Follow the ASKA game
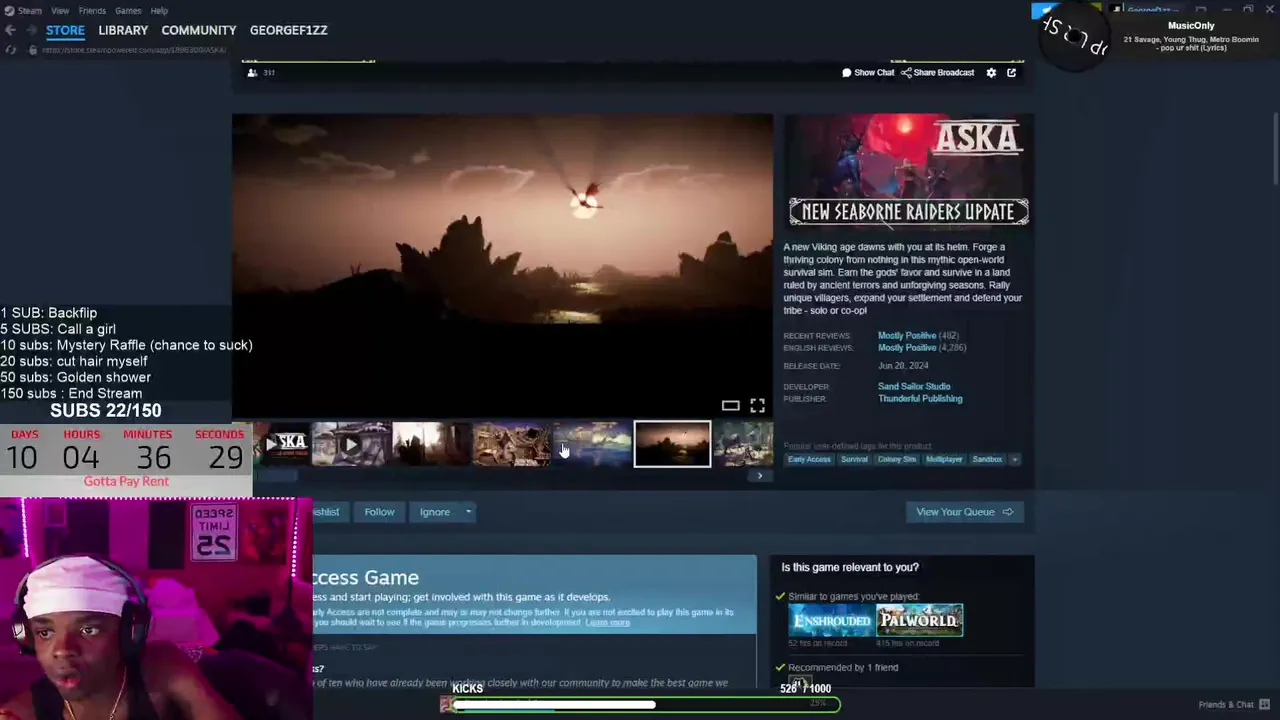 [379, 512]
